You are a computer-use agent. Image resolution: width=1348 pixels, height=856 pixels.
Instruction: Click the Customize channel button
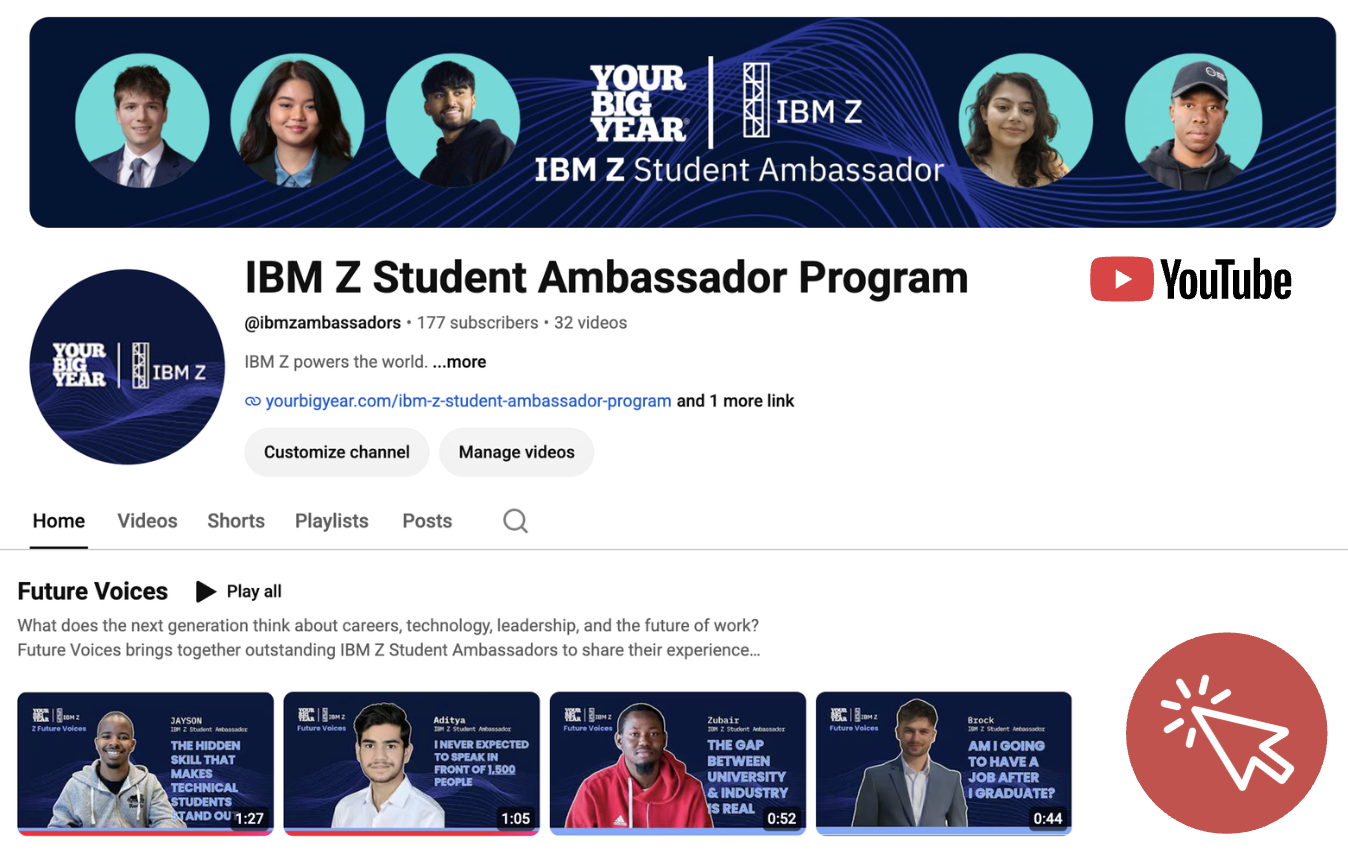337,452
